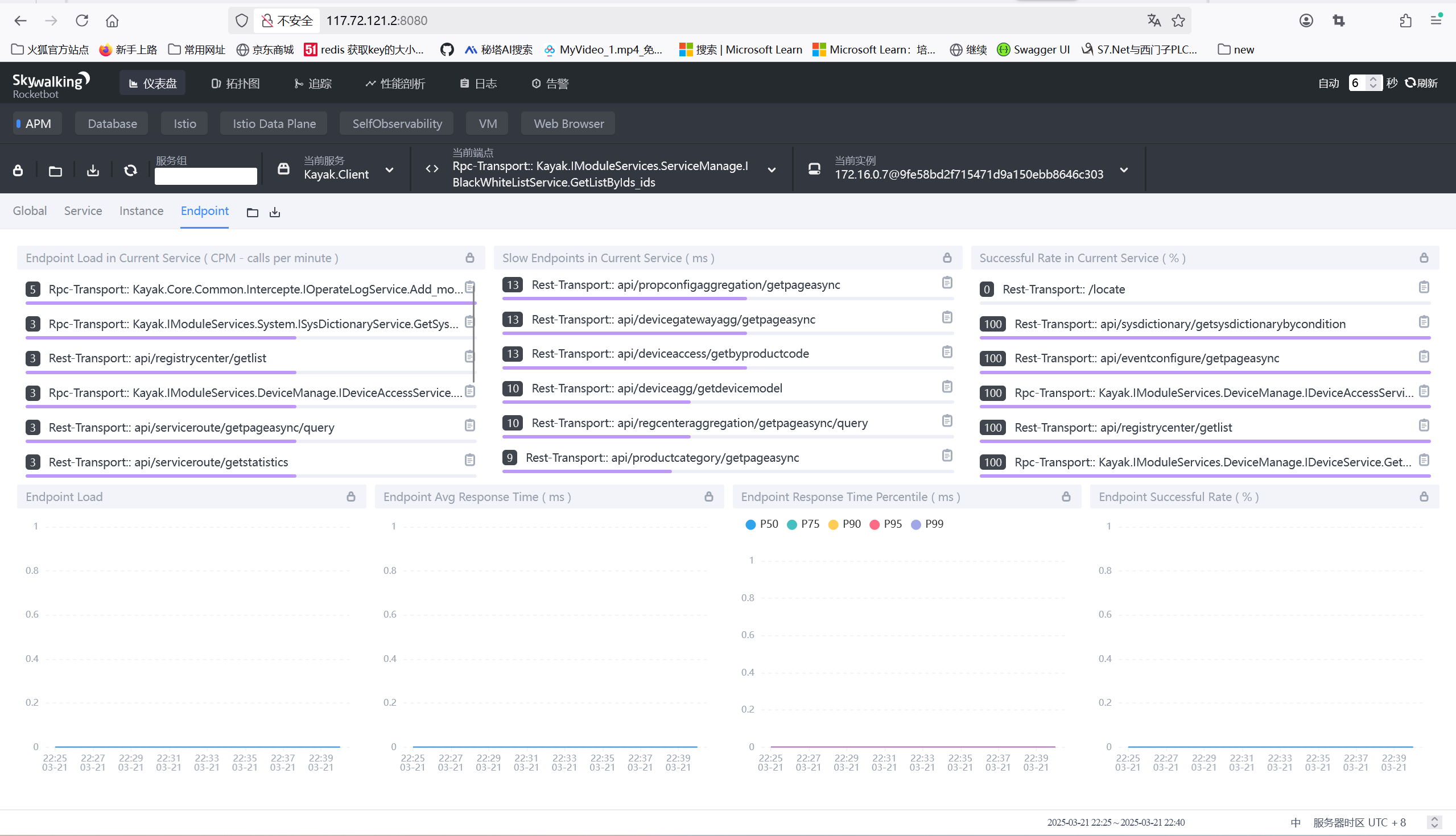1456x836 pixels.
Task: Toggle 自动 auto refresh
Action: point(1328,83)
